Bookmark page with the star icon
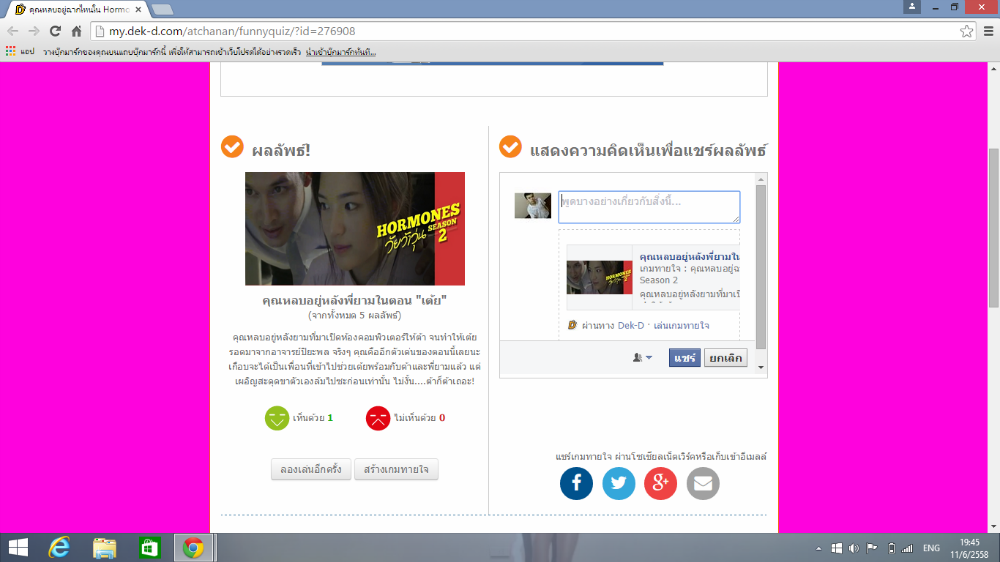Screen dimensions: 1000x562 pyautogui.click(x=966, y=31)
